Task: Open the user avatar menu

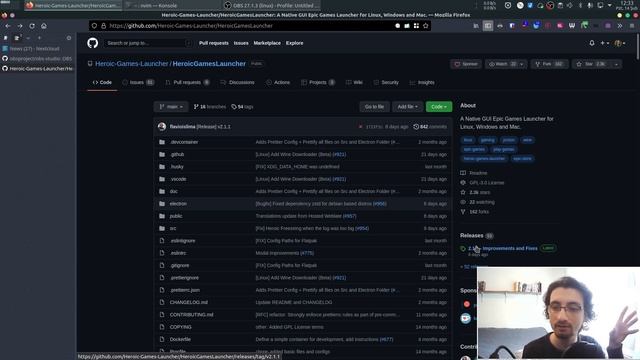Action: click(x=620, y=43)
